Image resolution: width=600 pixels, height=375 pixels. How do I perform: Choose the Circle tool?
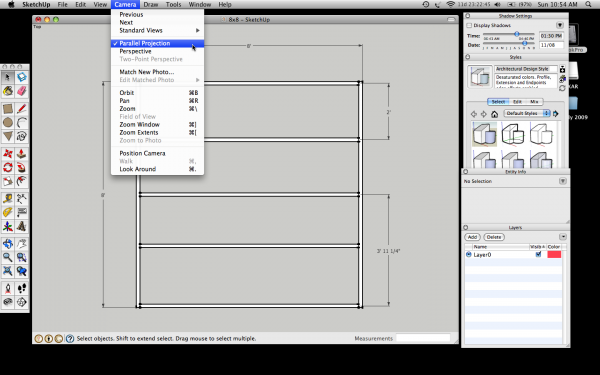click(x=8, y=122)
